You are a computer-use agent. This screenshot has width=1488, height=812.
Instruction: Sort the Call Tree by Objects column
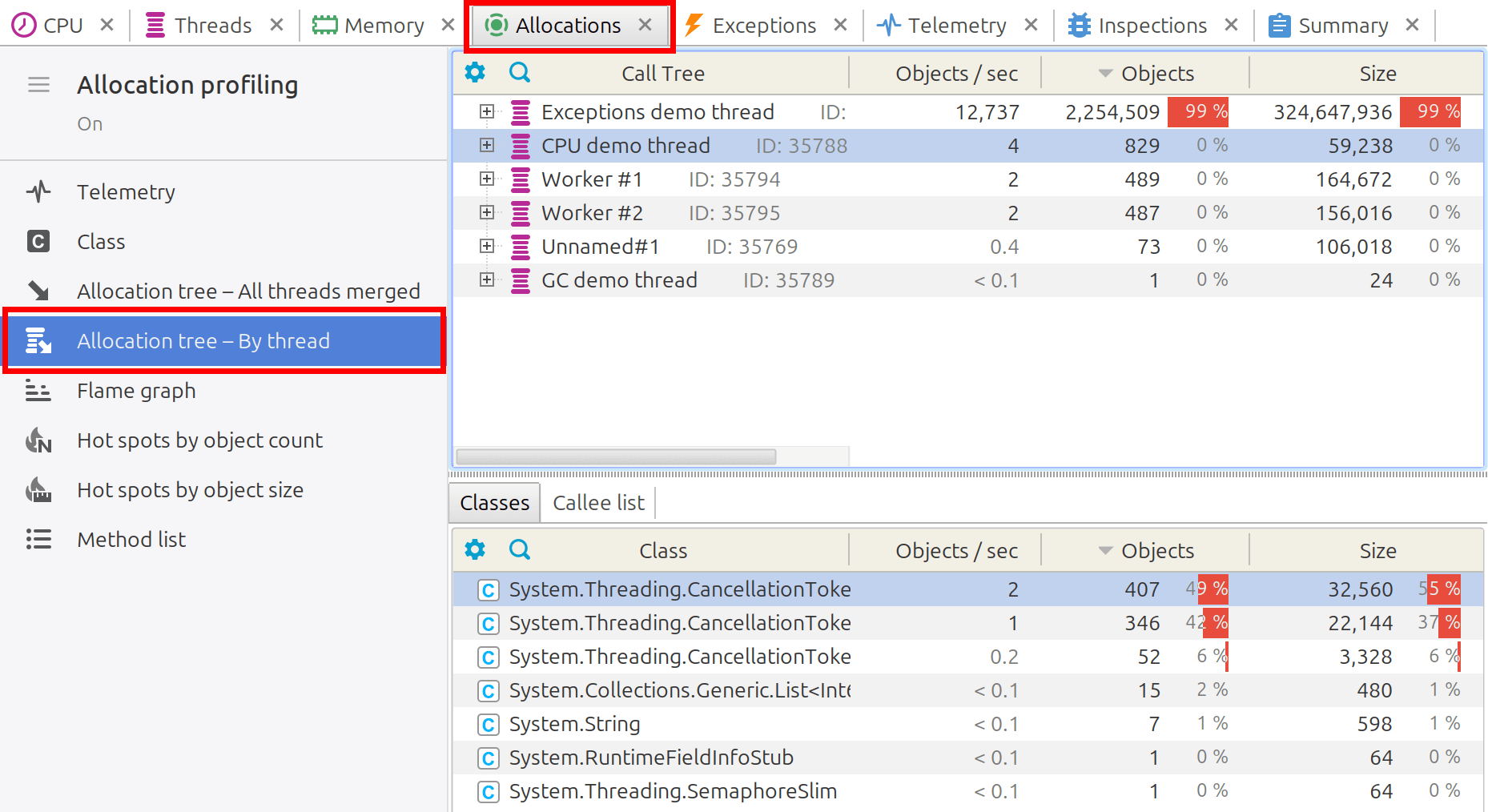point(1146,74)
